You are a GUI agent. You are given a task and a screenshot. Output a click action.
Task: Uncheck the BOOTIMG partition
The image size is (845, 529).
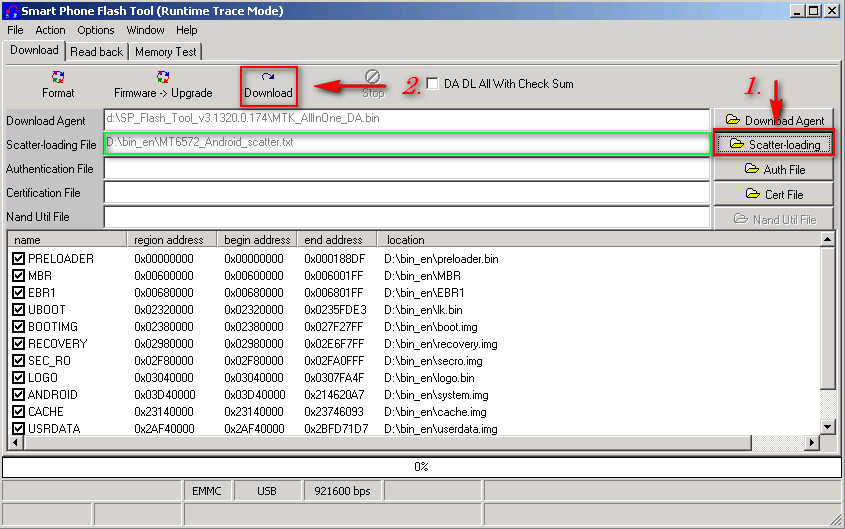click(x=18, y=326)
